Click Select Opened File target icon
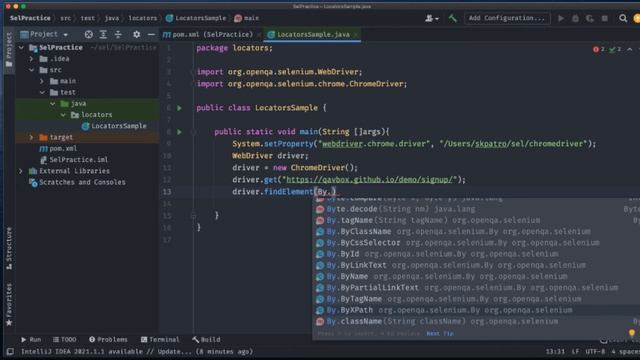640x360 pixels. point(89,35)
